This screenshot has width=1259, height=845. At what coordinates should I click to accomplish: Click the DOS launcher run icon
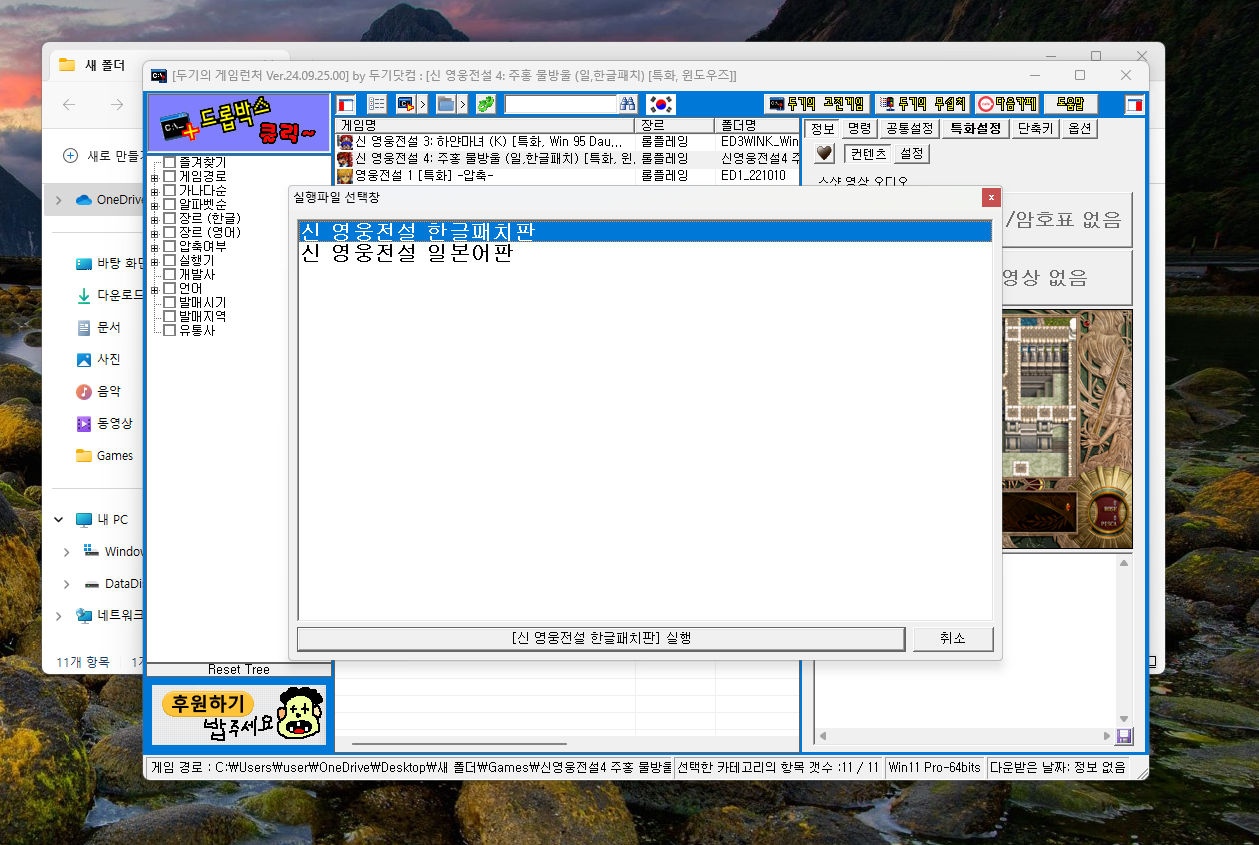pos(406,104)
